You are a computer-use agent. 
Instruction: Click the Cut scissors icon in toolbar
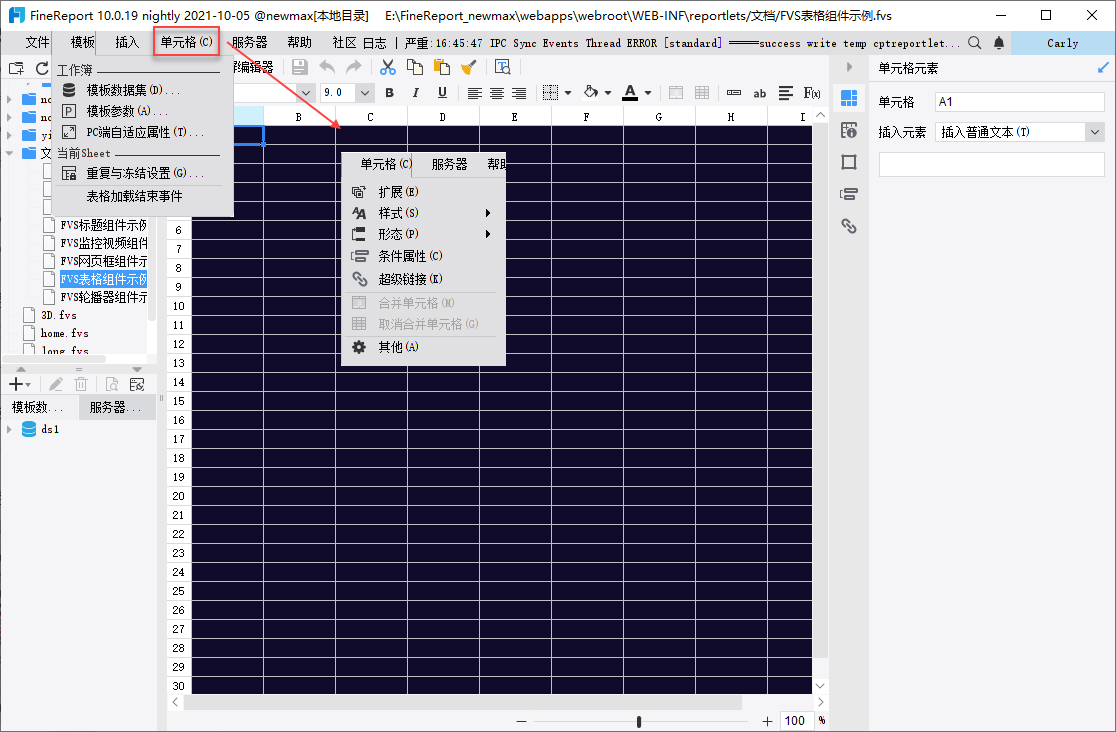(x=388, y=67)
